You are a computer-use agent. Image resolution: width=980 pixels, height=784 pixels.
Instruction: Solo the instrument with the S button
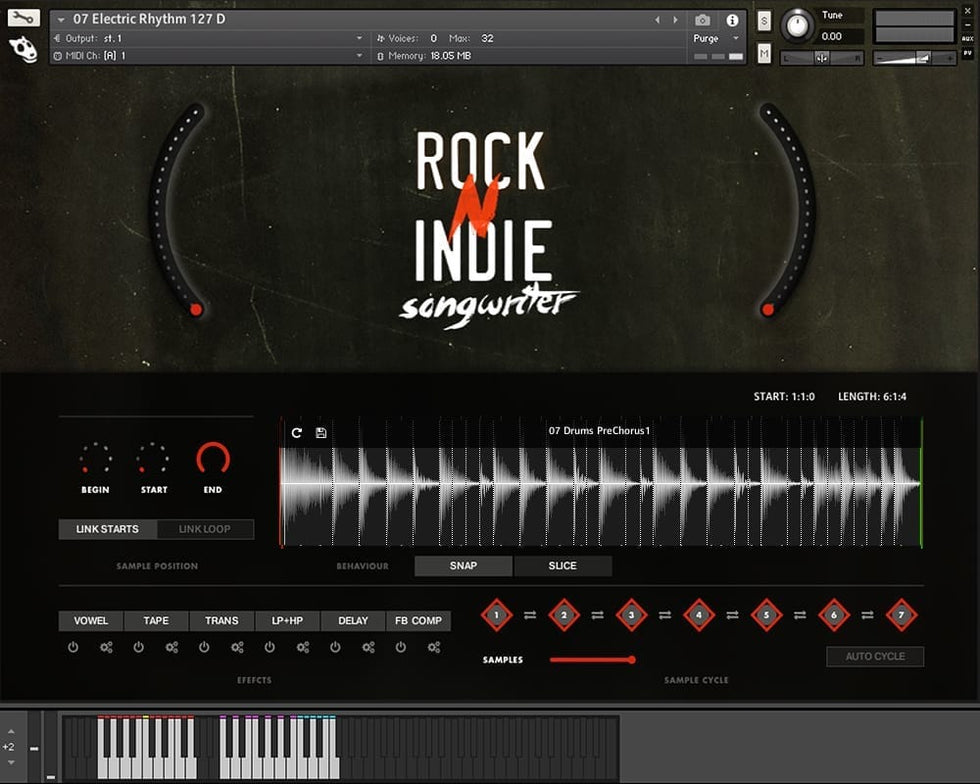(x=764, y=21)
